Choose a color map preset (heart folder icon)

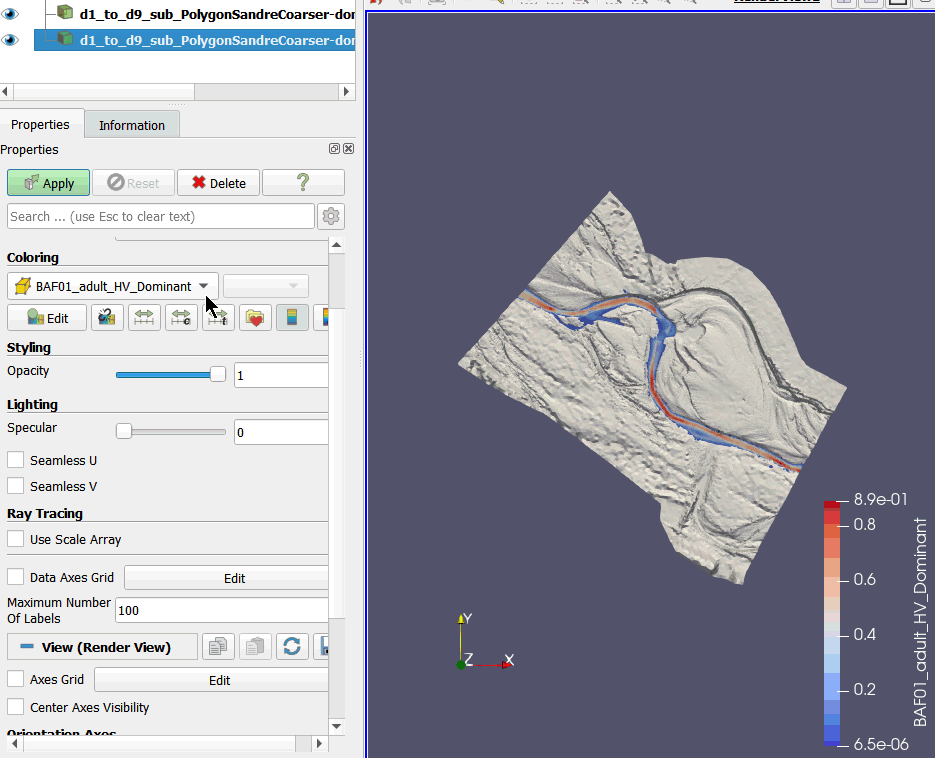pyautogui.click(x=255, y=318)
